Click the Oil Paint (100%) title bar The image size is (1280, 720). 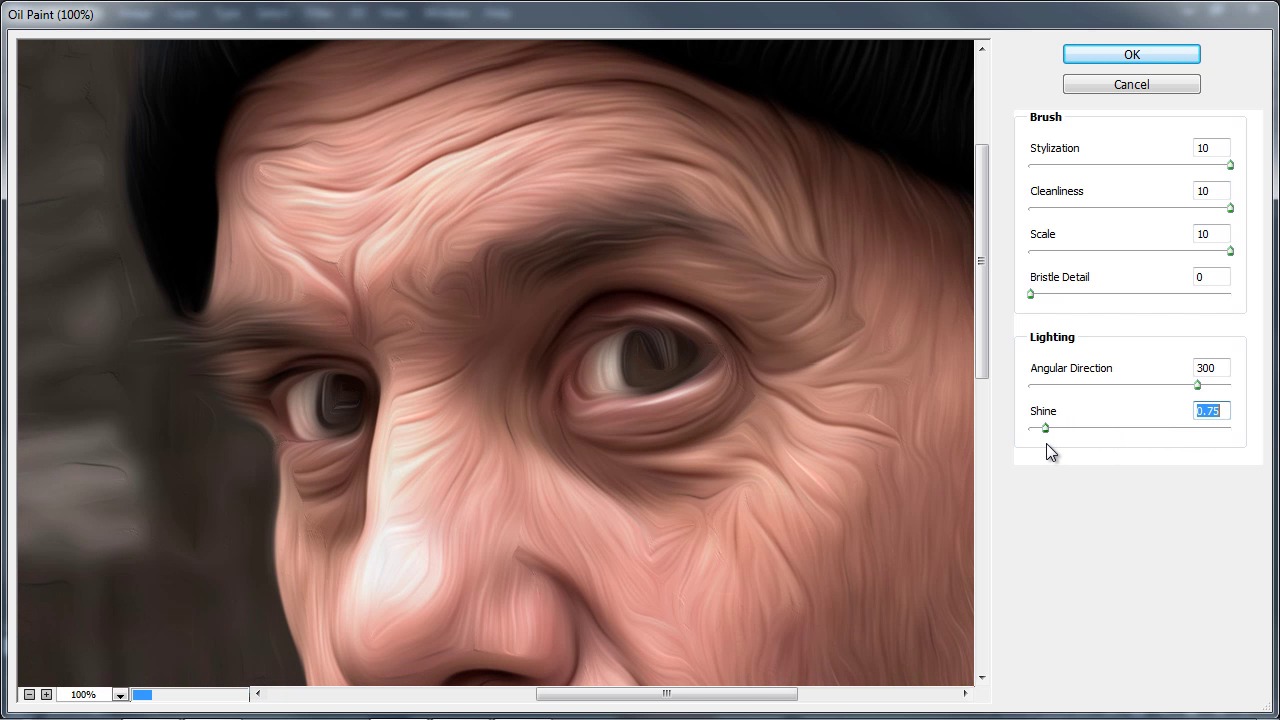640,15
